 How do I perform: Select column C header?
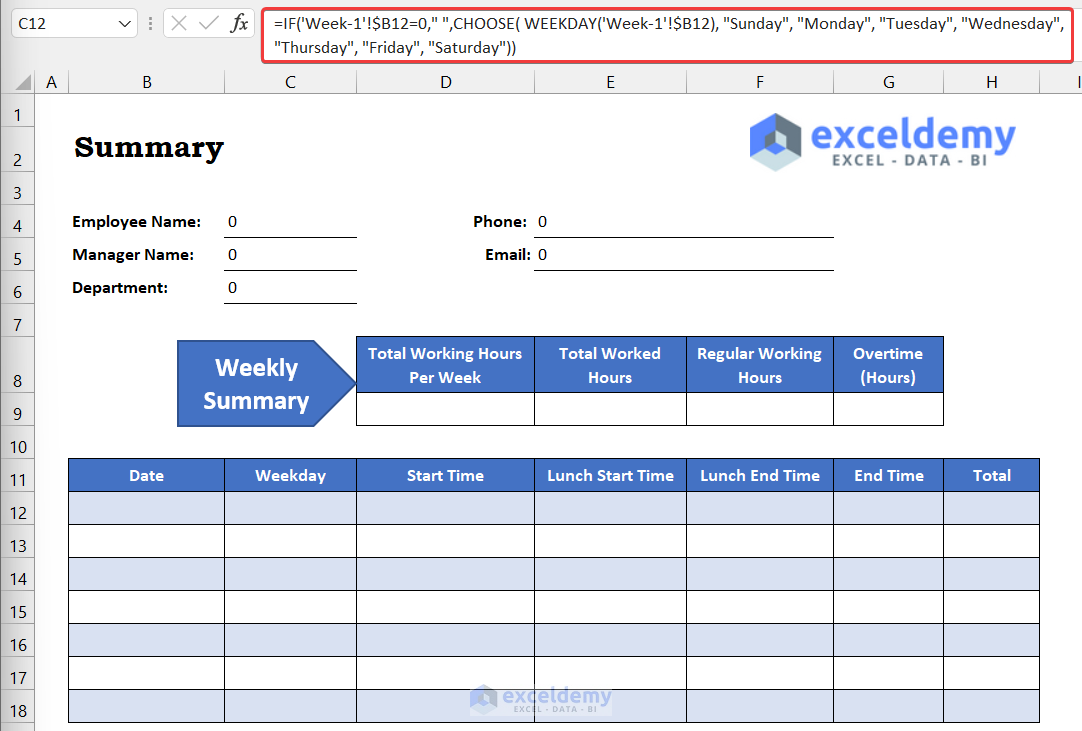coord(291,83)
